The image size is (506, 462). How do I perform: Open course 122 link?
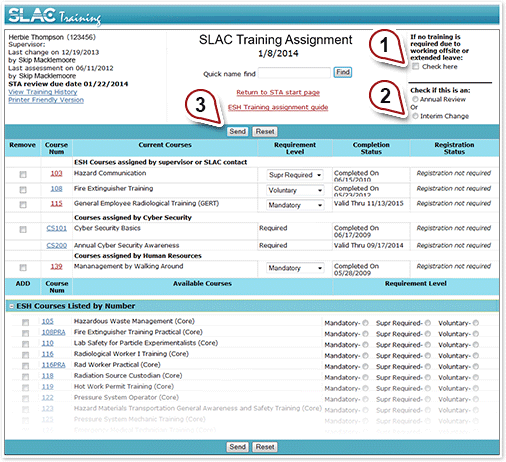47,397
